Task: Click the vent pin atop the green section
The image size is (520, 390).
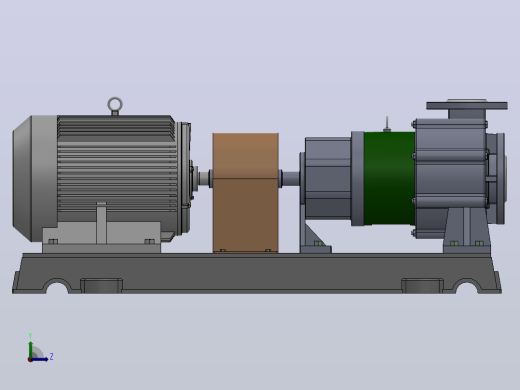Action: click(x=387, y=124)
